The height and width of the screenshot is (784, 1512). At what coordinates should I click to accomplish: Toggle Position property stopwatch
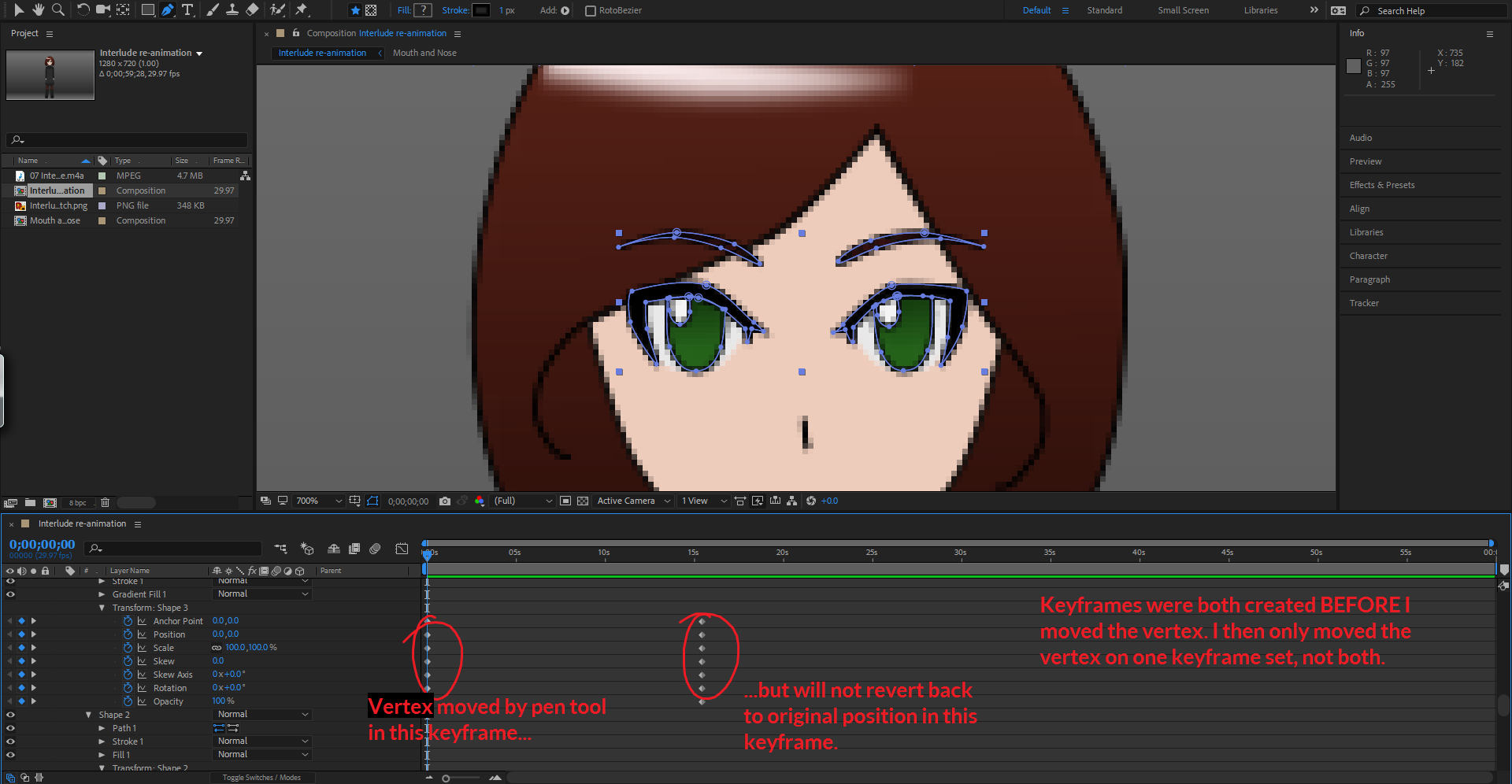(128, 634)
